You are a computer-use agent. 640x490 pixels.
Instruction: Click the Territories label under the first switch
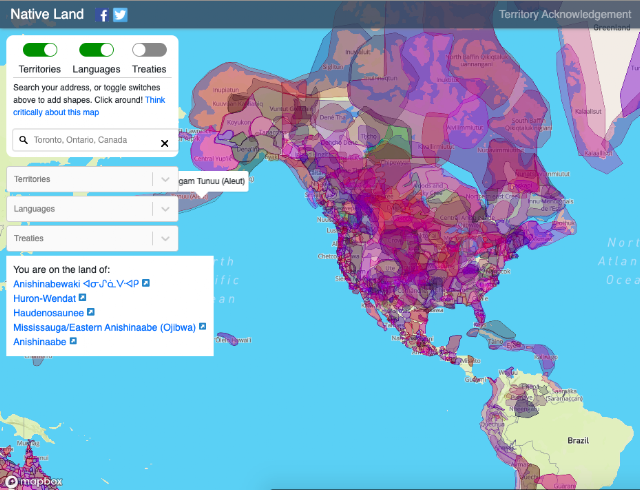tap(40, 69)
